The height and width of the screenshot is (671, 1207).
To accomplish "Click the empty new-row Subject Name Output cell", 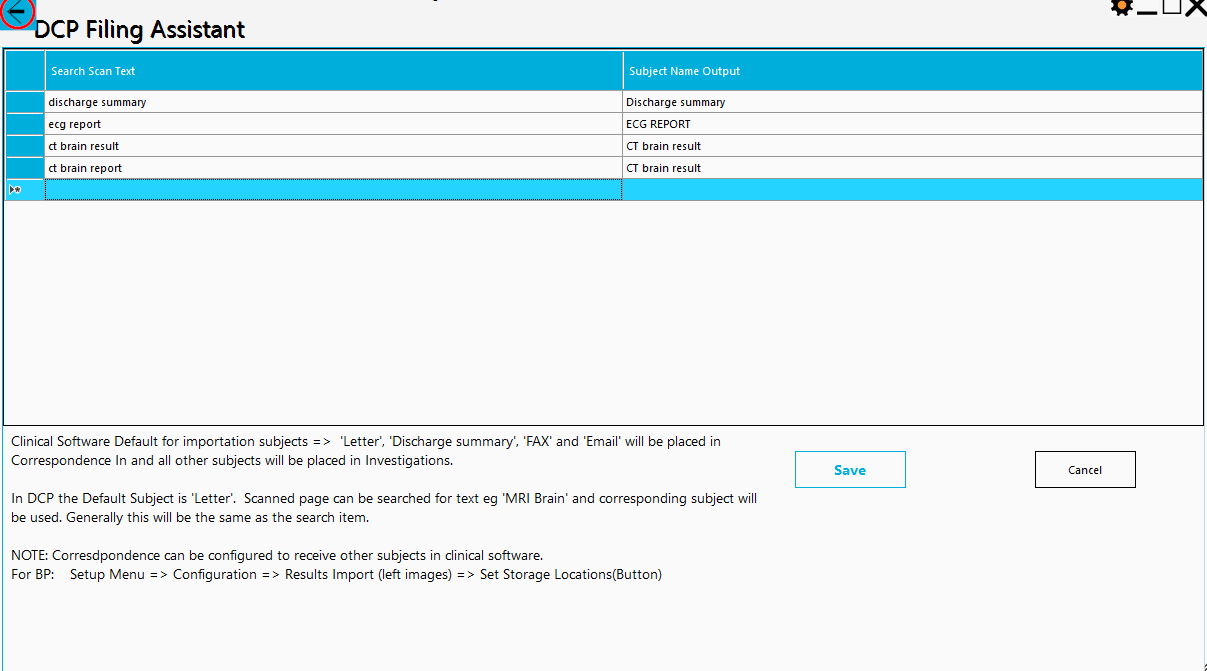I will click(x=912, y=190).
